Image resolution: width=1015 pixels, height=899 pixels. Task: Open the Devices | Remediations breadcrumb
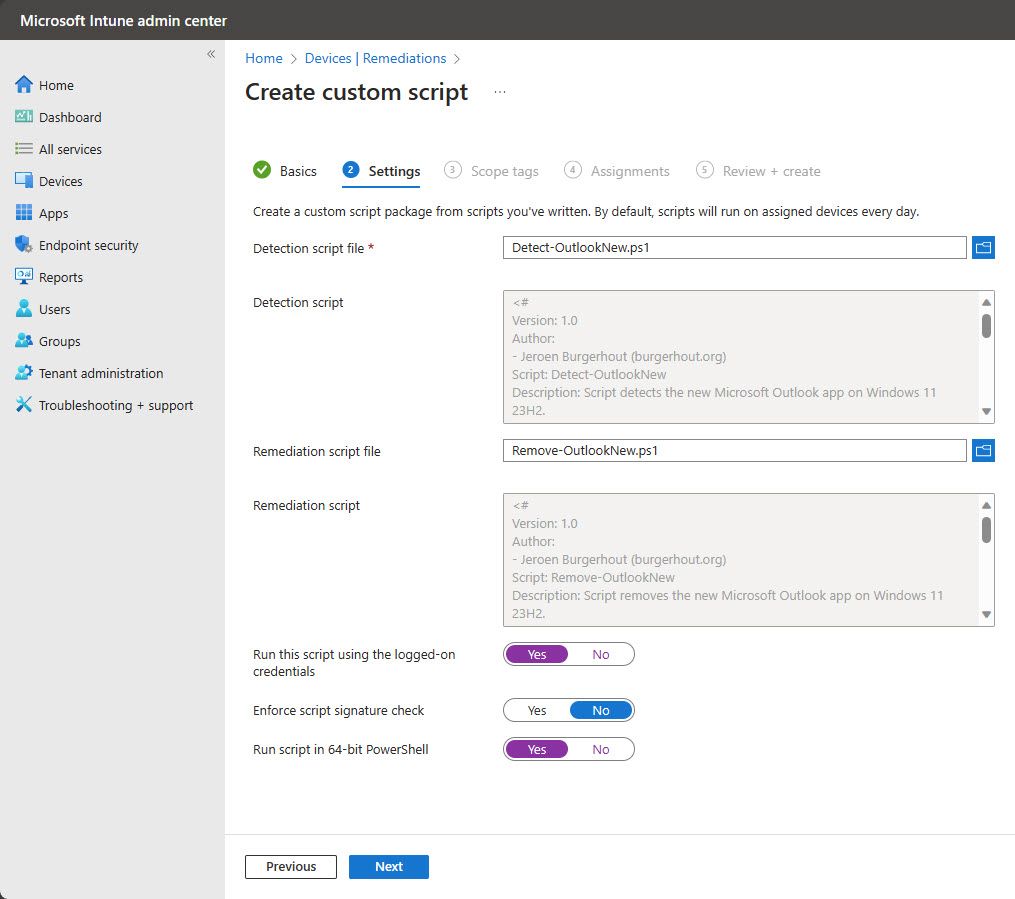(375, 58)
